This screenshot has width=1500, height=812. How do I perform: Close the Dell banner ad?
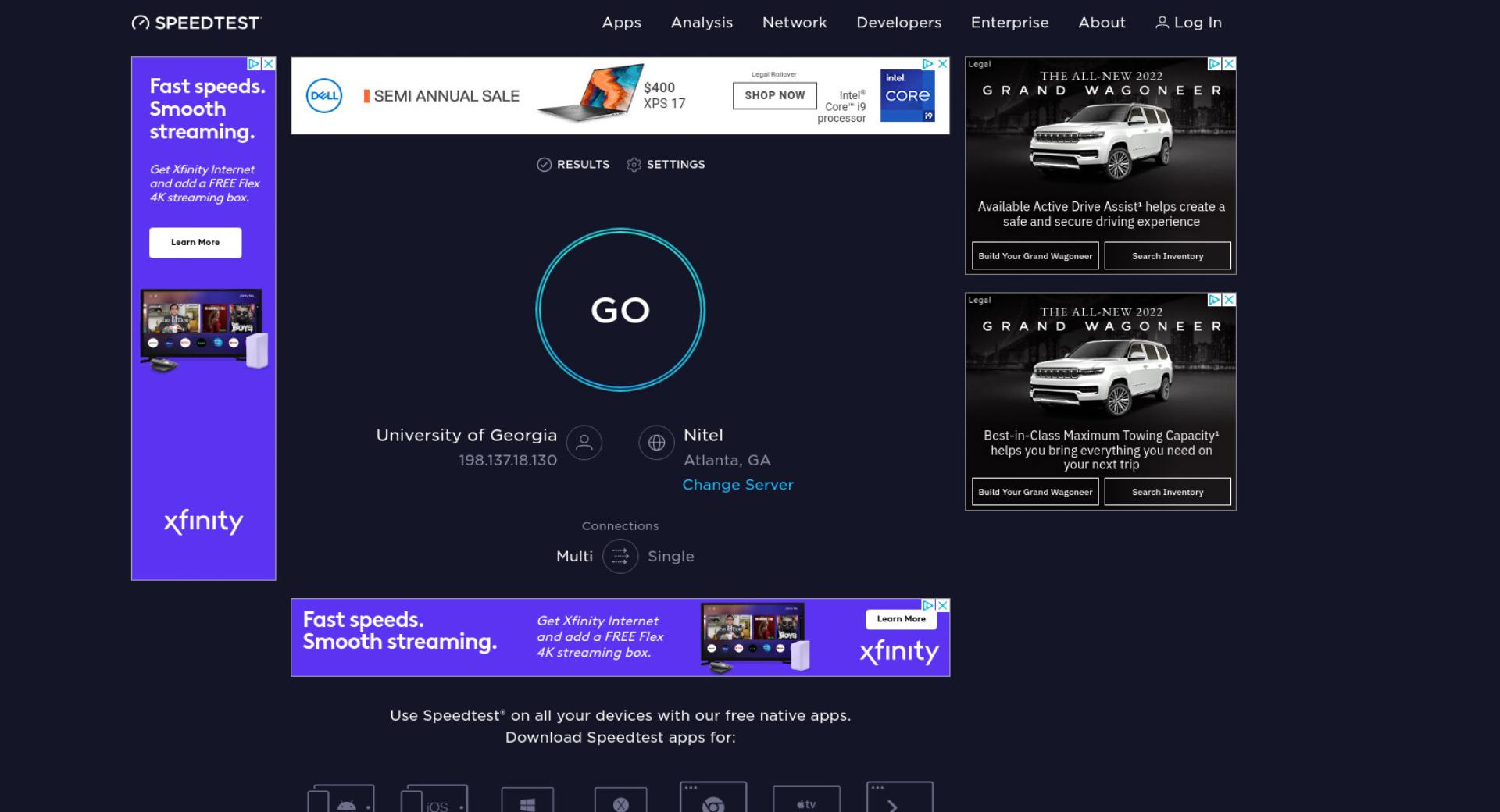point(942,63)
